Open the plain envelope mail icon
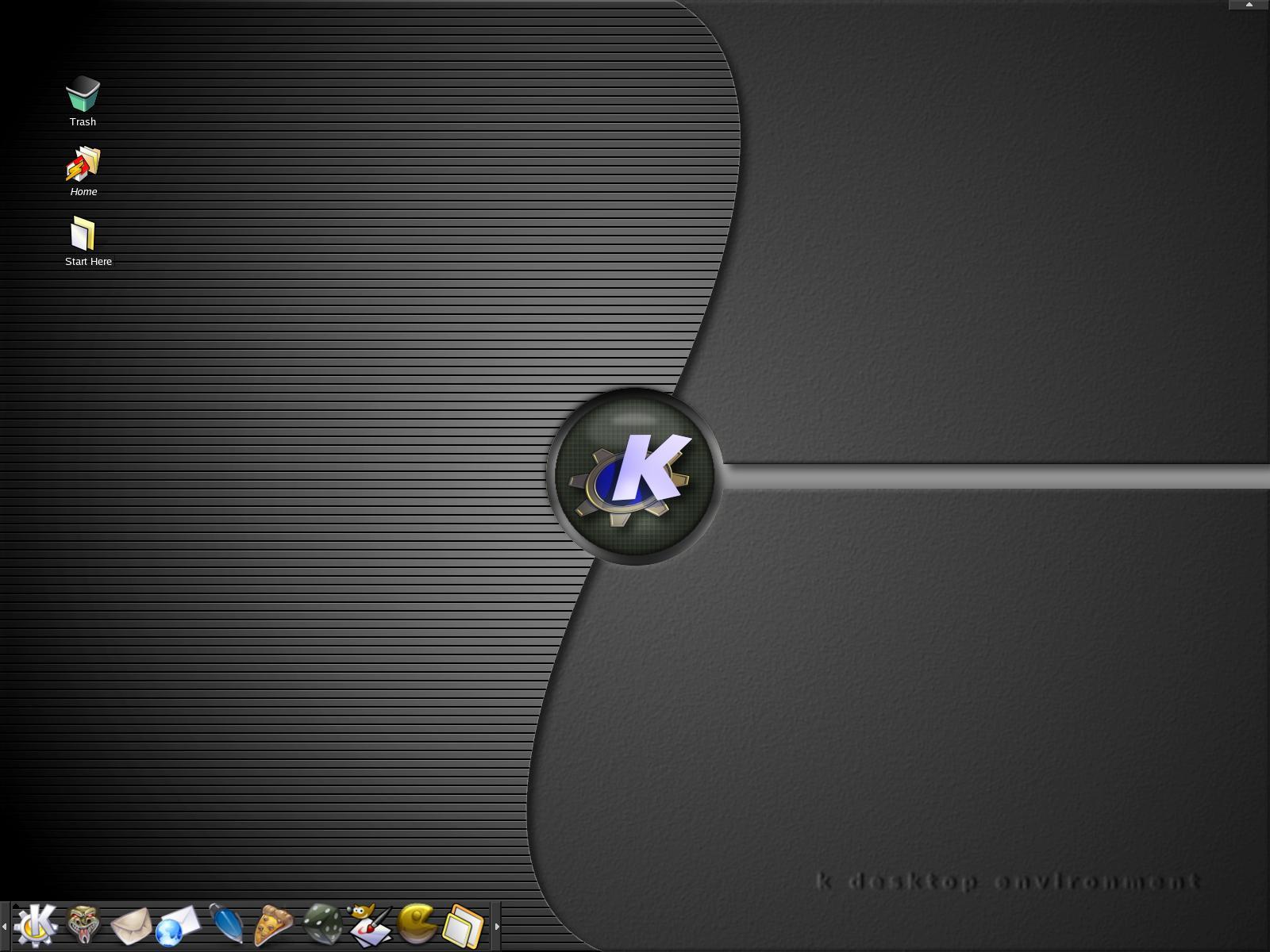 131,926
